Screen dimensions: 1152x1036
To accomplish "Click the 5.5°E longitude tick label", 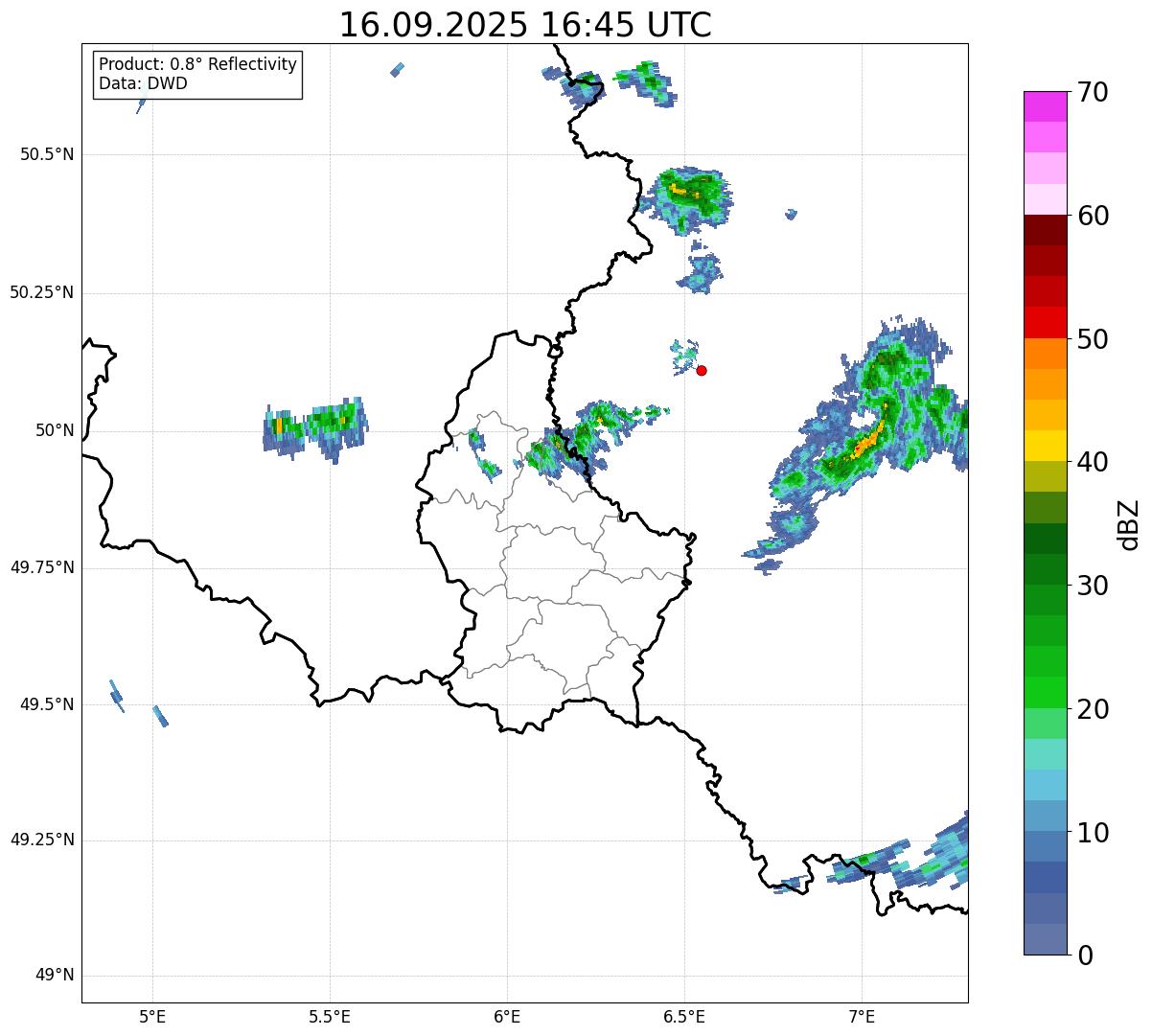I will coord(330,1016).
